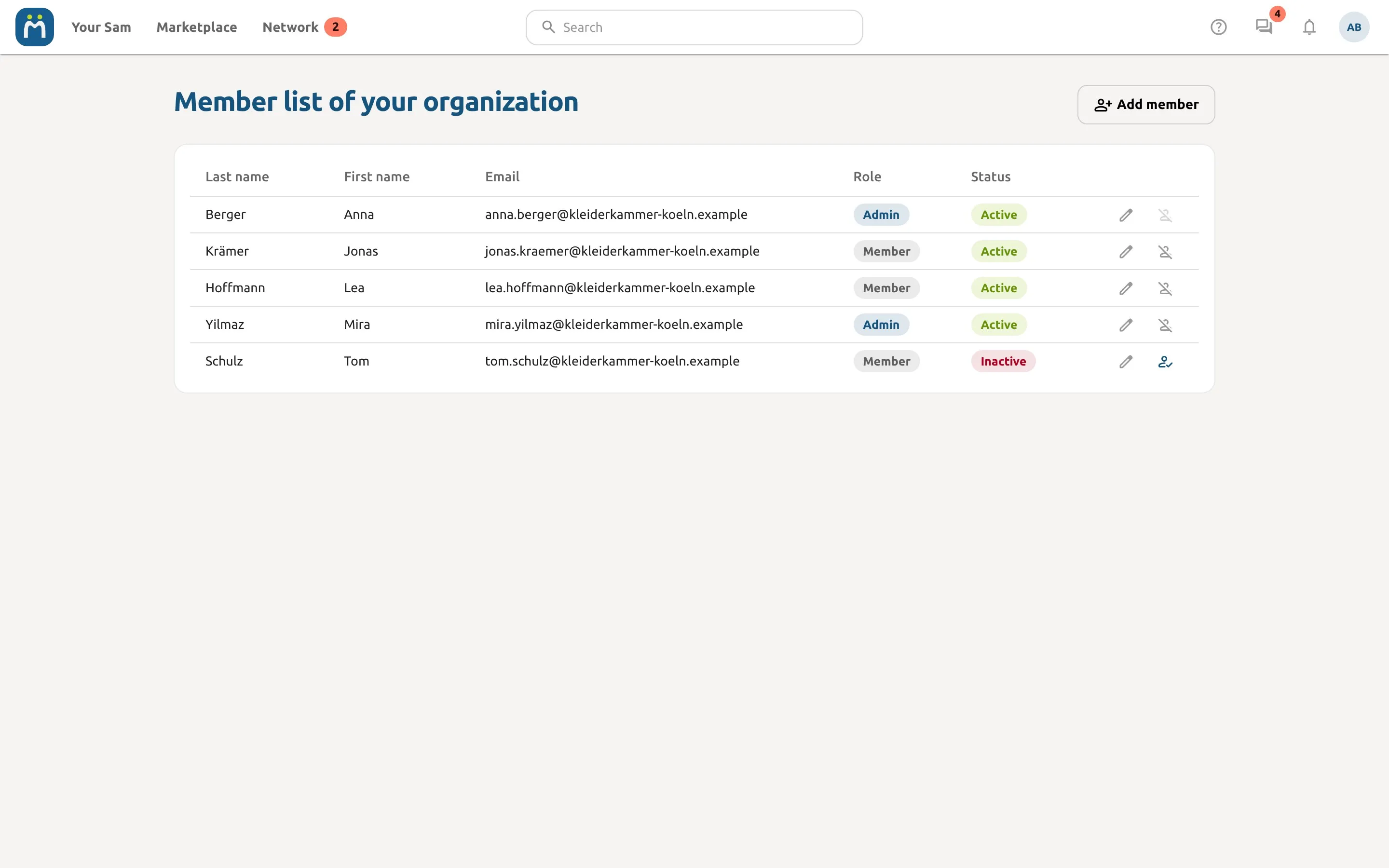This screenshot has height=868, width=1389.
Task: Open the help question mark icon
Action: (1219, 27)
